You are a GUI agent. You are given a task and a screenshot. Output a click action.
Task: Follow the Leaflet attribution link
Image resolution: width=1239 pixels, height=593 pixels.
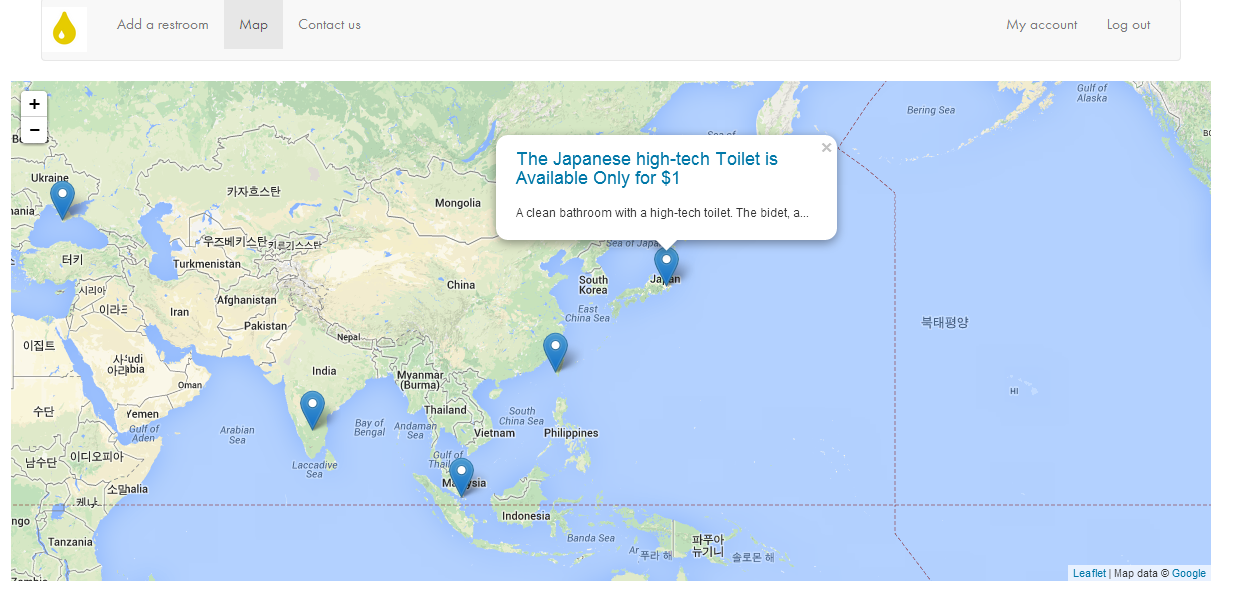click(1089, 573)
